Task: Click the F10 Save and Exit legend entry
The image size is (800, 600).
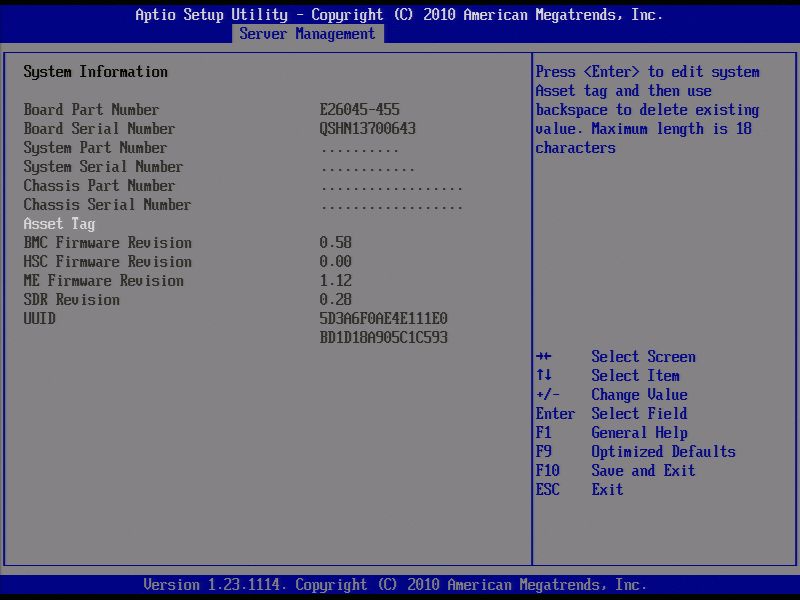Action: pyautogui.click(x=620, y=470)
